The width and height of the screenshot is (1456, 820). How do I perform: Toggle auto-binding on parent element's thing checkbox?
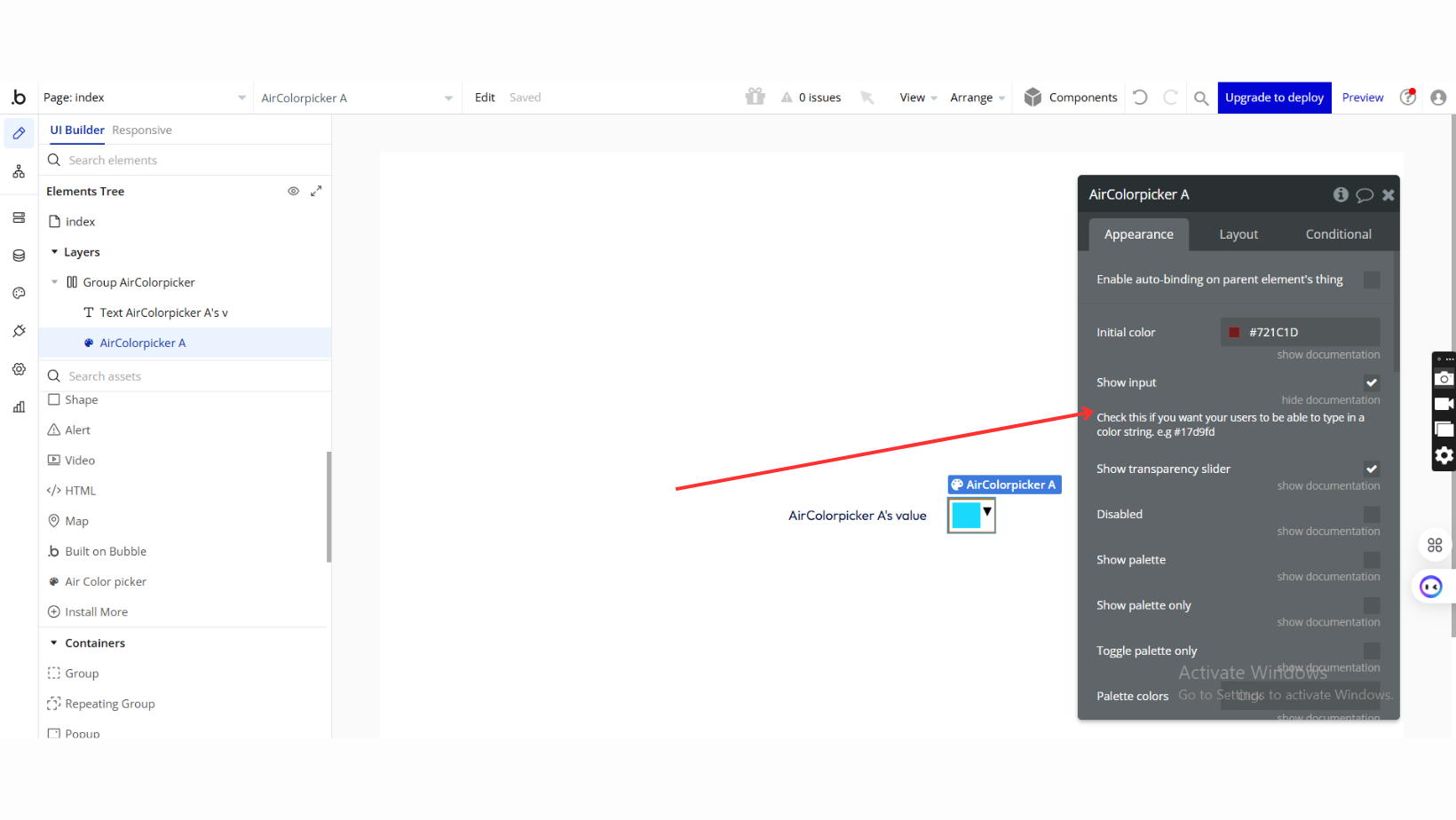(1372, 280)
